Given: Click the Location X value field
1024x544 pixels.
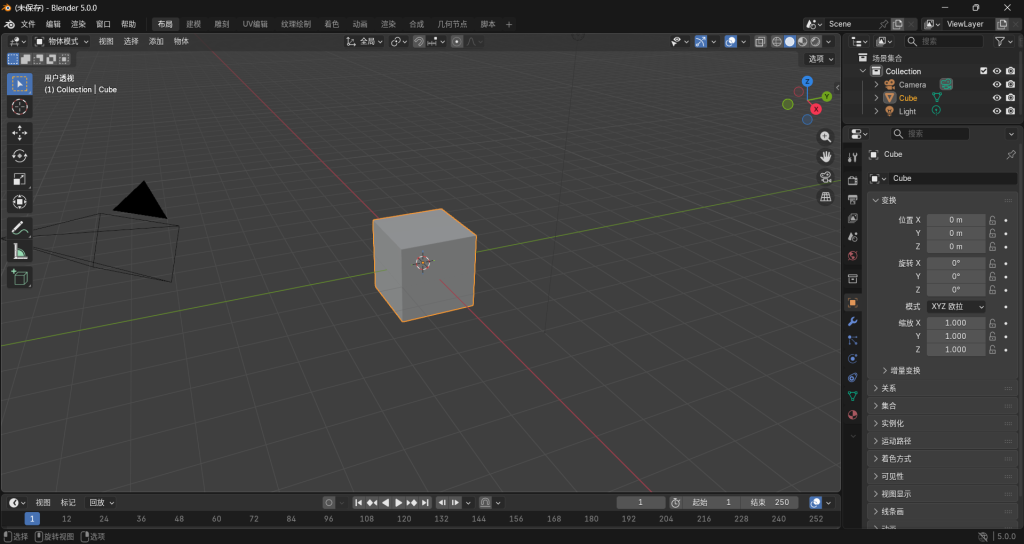Looking at the screenshot, I should point(955,220).
